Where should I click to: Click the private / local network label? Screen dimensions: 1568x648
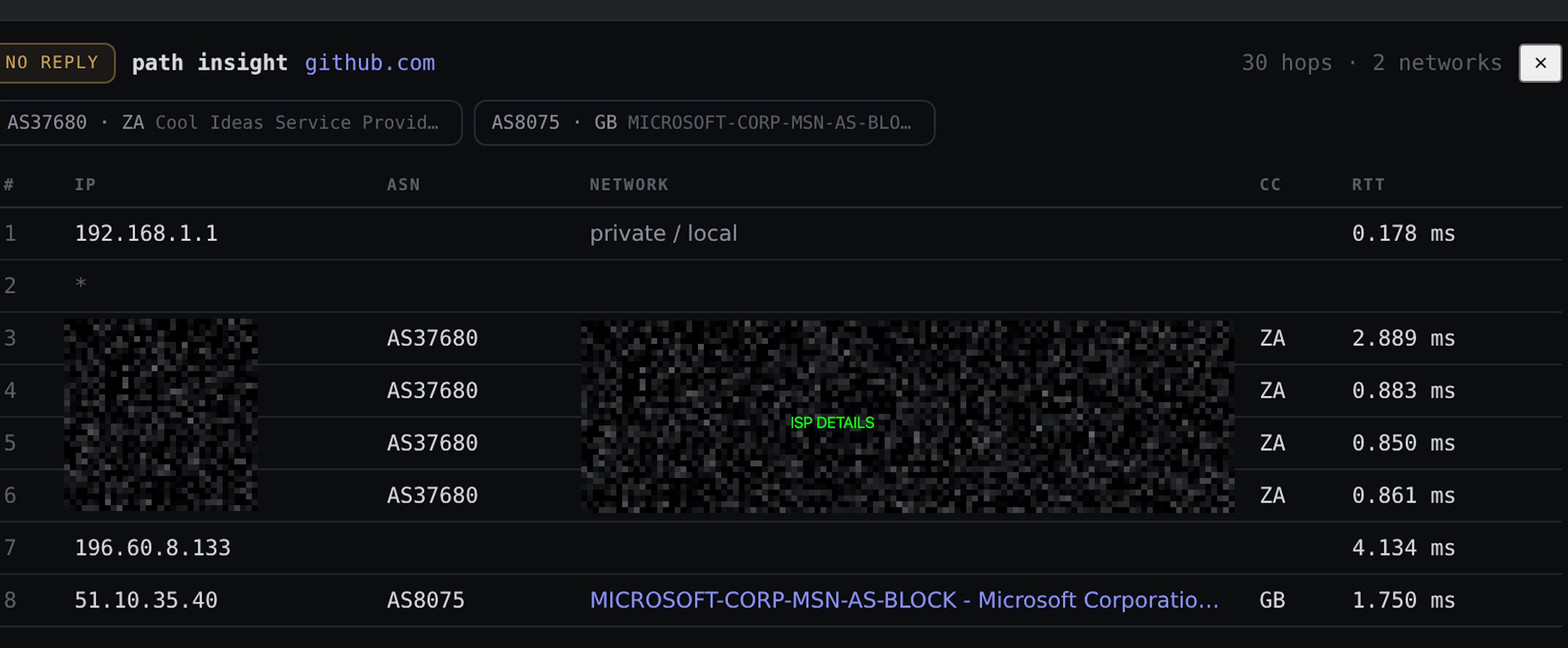tap(663, 234)
